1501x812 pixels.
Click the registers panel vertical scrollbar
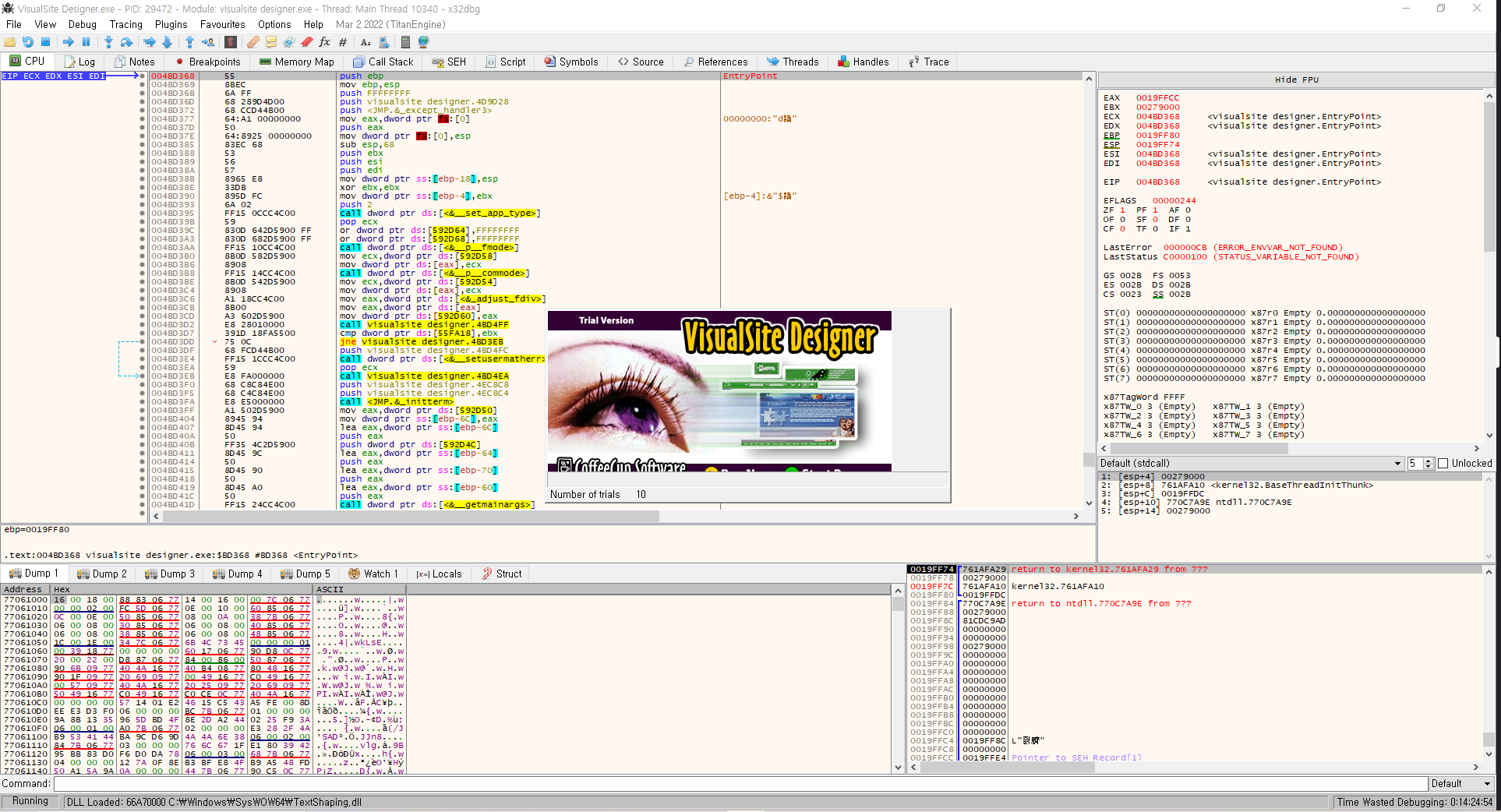click(x=1489, y=265)
